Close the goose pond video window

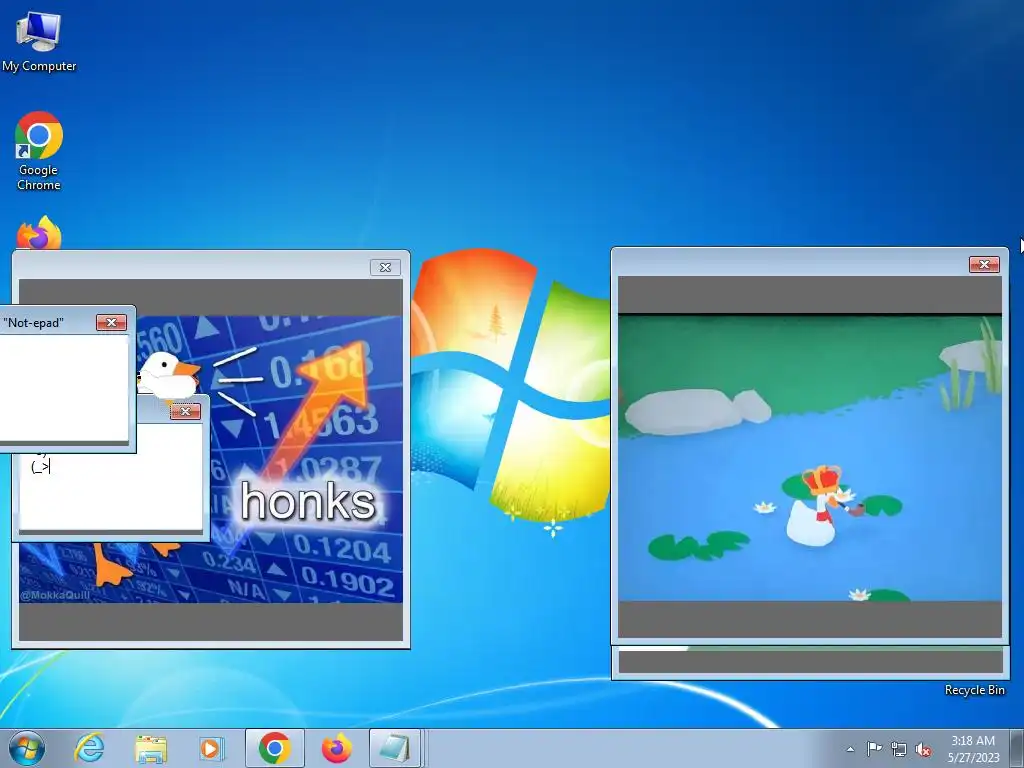click(x=984, y=264)
